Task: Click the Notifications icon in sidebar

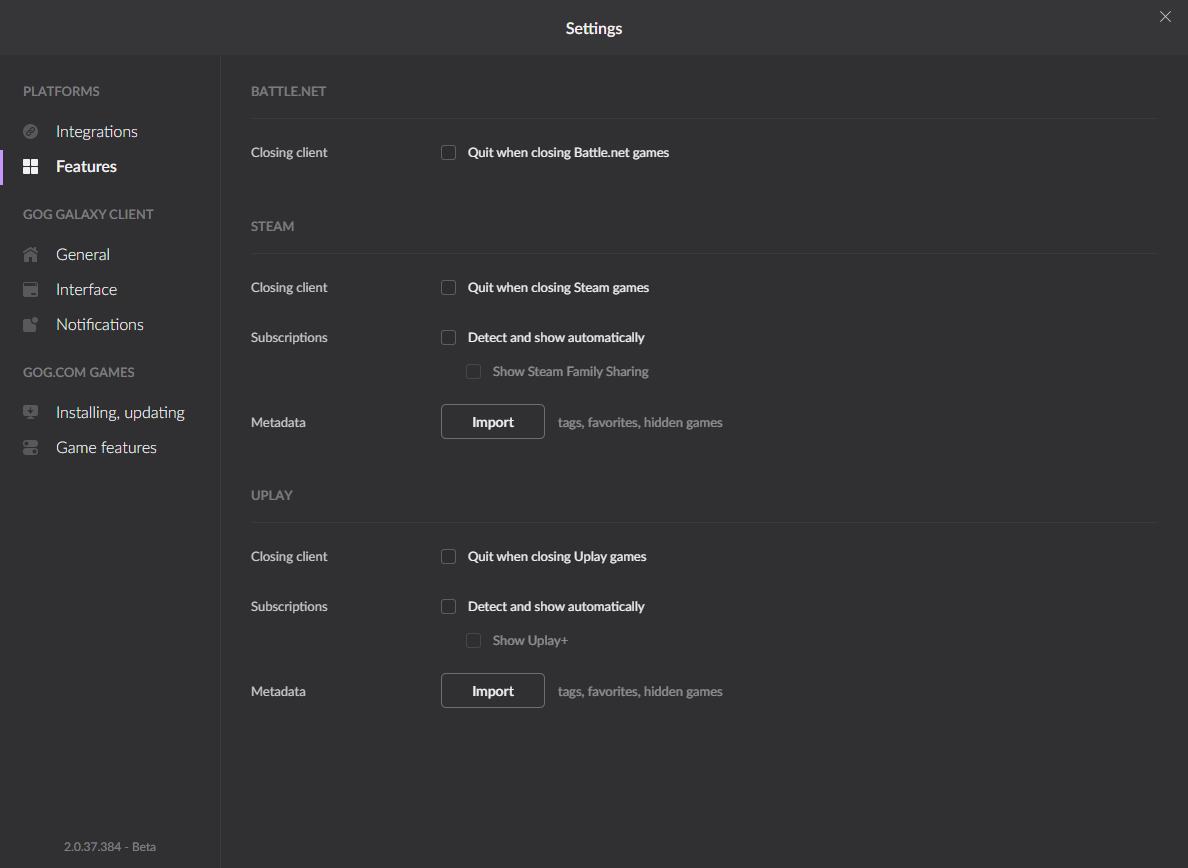Action: pyautogui.click(x=30, y=324)
